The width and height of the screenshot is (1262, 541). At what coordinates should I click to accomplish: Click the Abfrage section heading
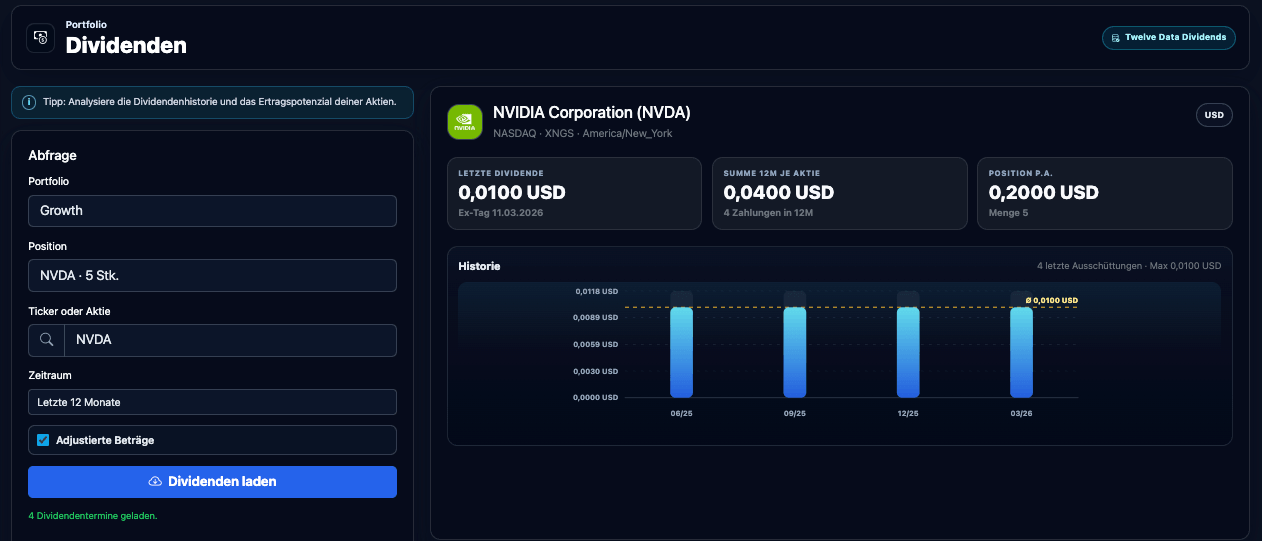click(53, 155)
